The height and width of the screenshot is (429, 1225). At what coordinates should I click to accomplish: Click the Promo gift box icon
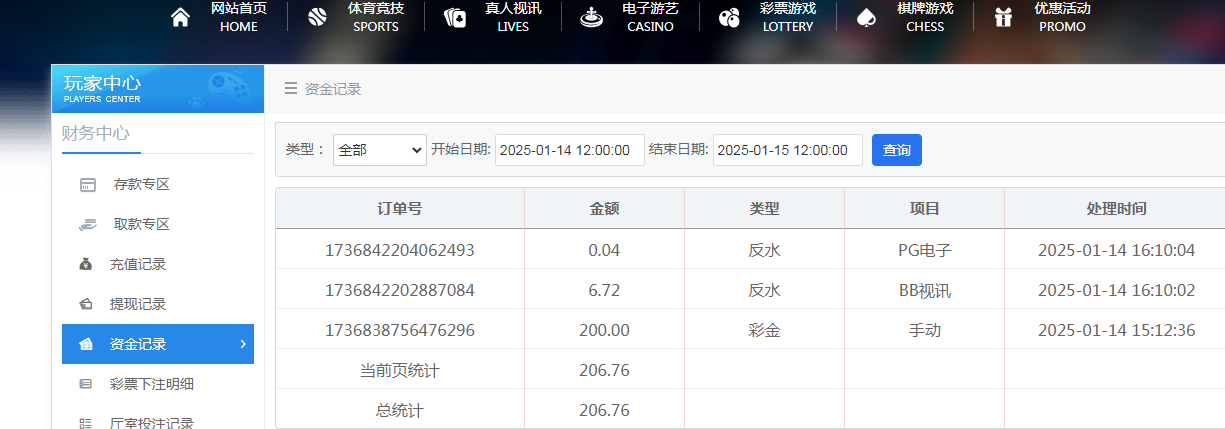[x=1003, y=18]
